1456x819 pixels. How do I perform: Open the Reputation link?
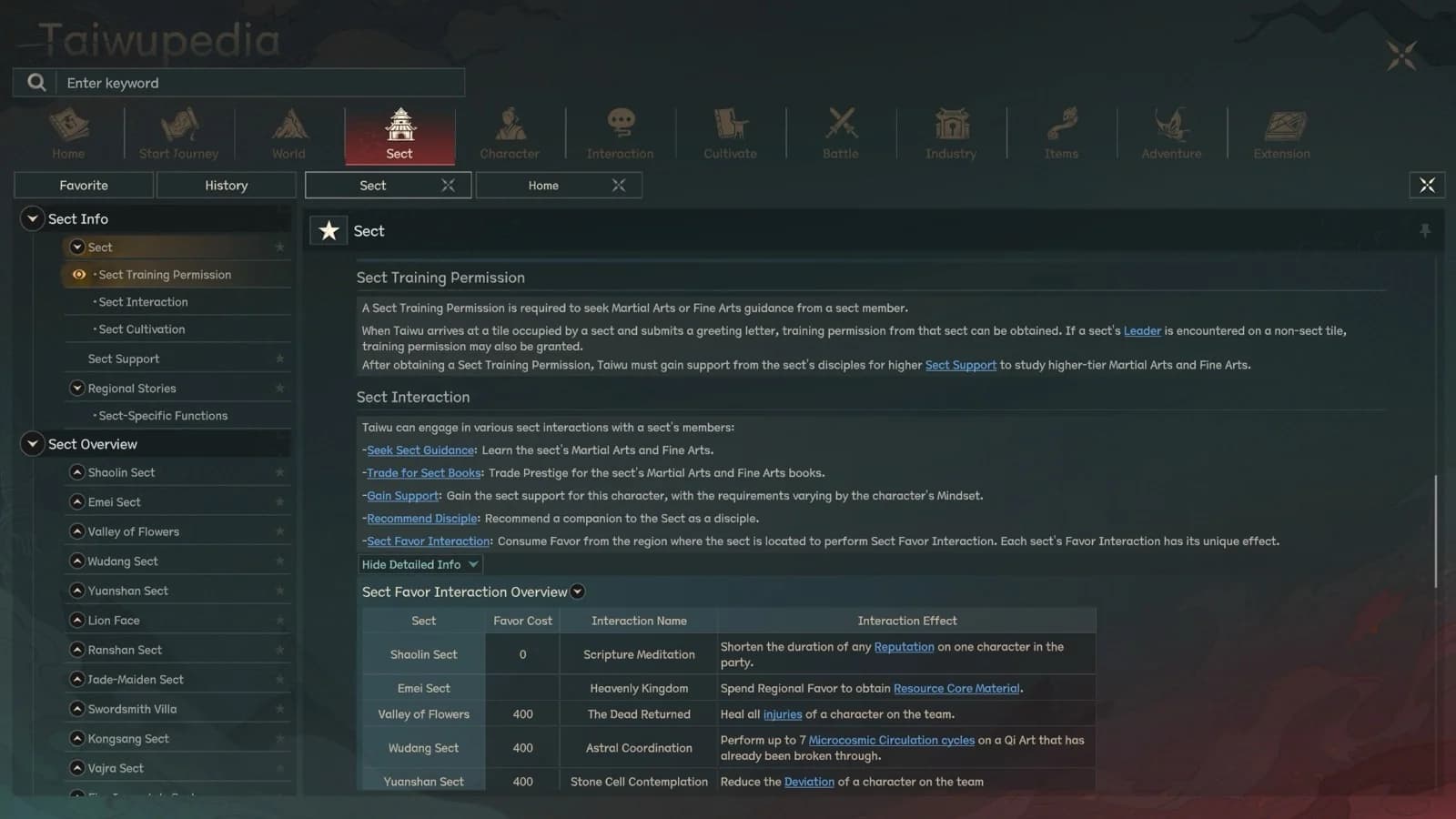click(904, 647)
